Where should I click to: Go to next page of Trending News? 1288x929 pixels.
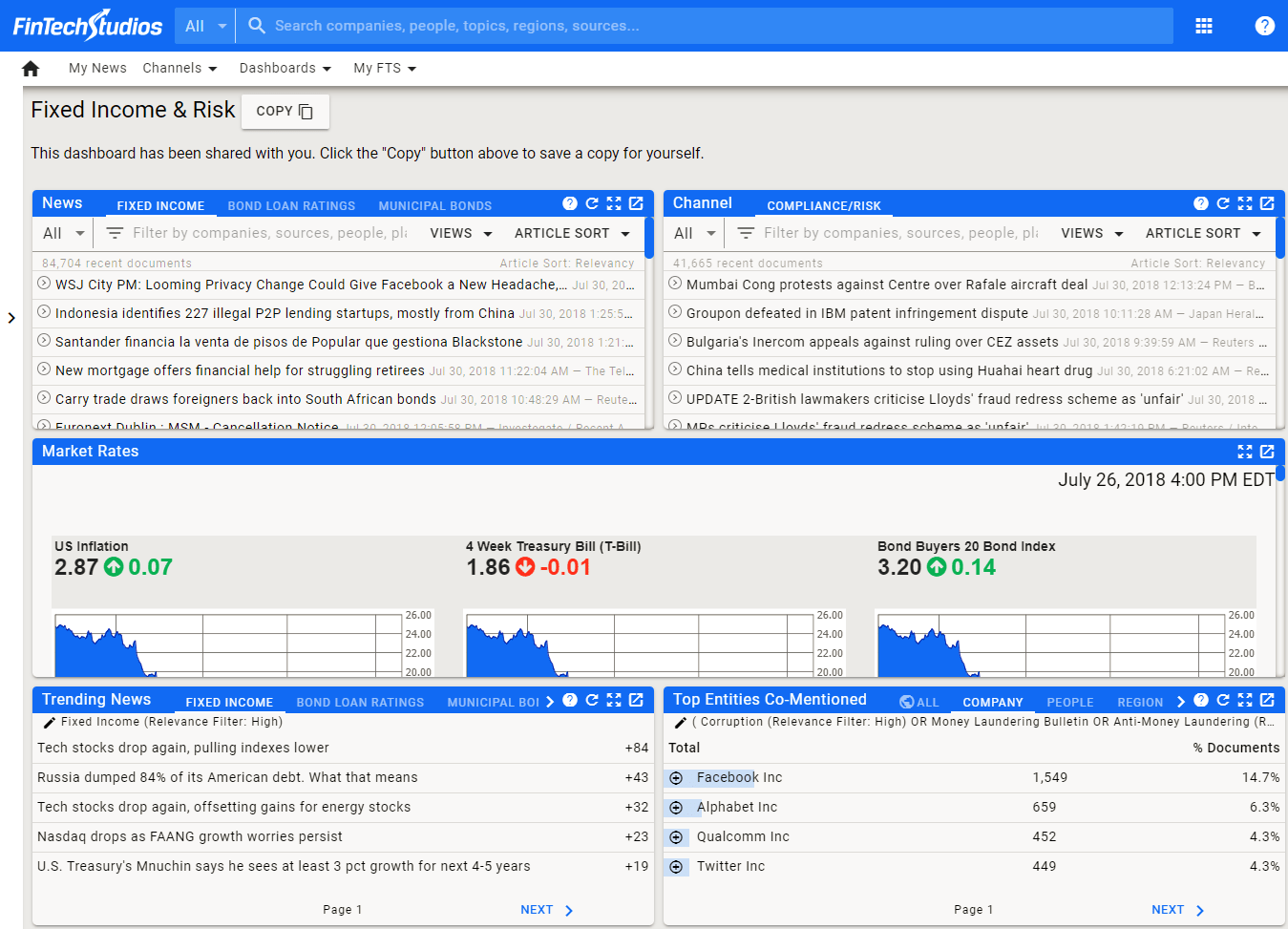pyautogui.click(x=547, y=910)
